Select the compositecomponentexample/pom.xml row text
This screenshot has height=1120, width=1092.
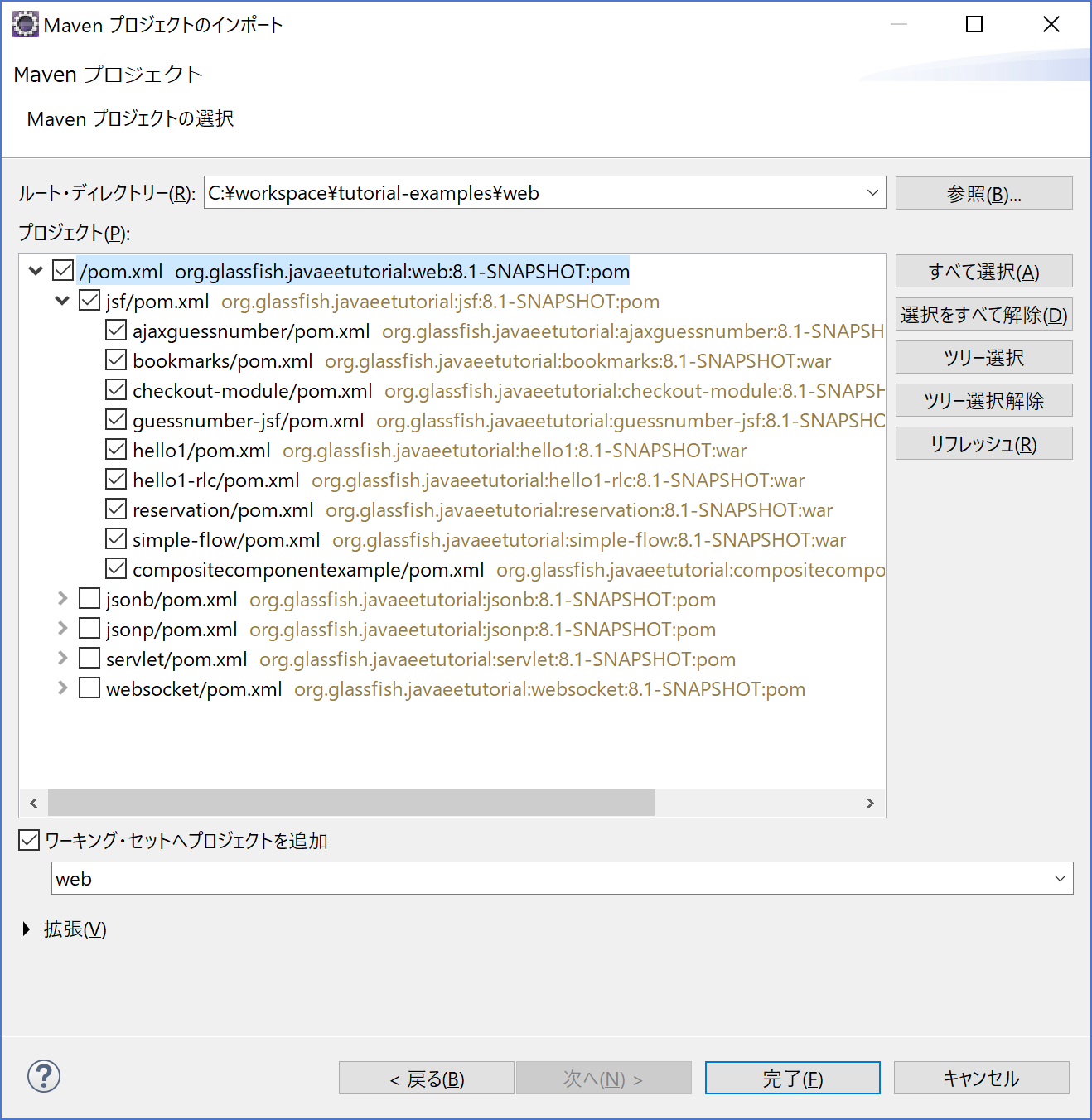pos(509,569)
